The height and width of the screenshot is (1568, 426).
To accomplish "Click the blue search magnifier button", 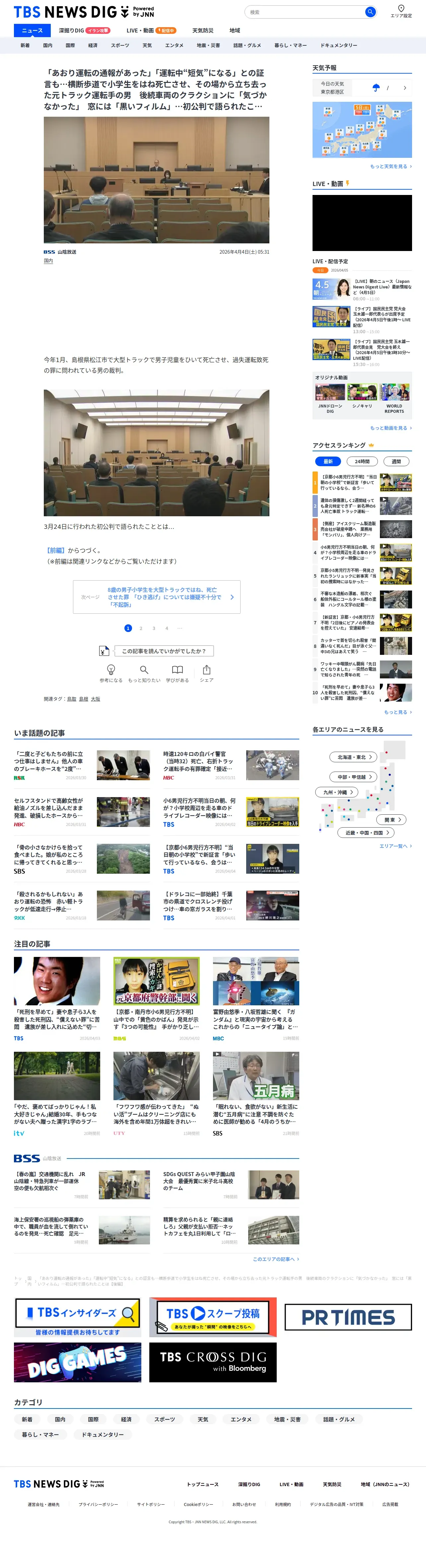I will point(369,12).
